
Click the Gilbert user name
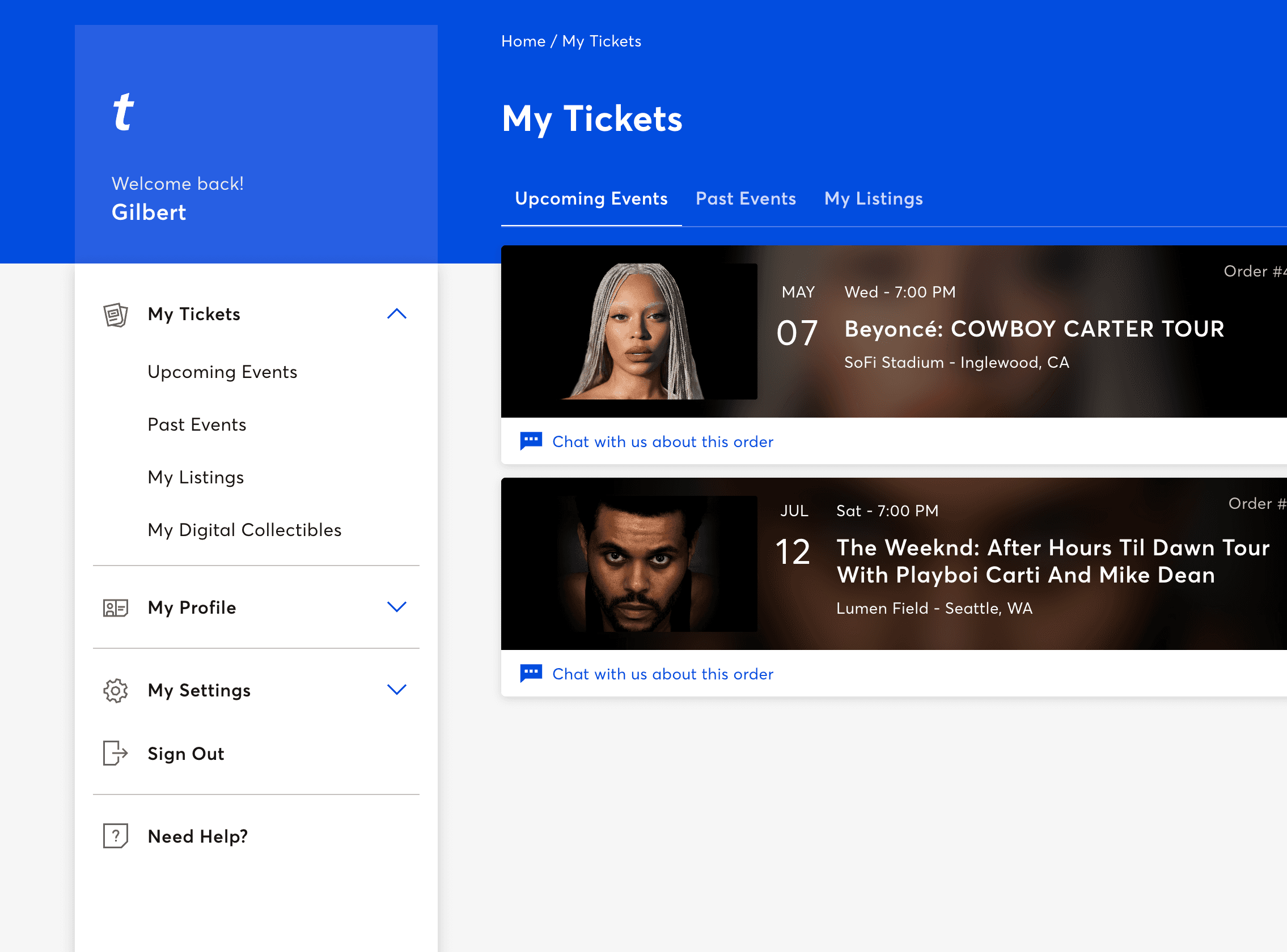(x=149, y=212)
